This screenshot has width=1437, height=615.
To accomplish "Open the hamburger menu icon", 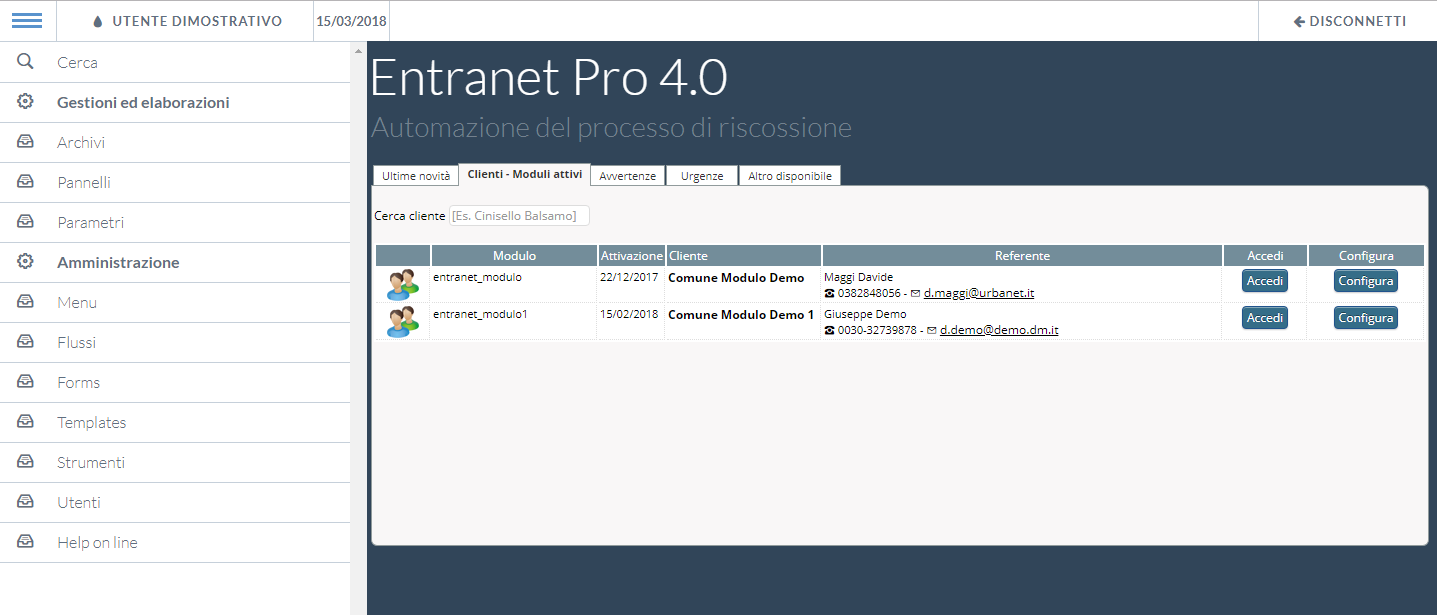I will tap(27, 21).
